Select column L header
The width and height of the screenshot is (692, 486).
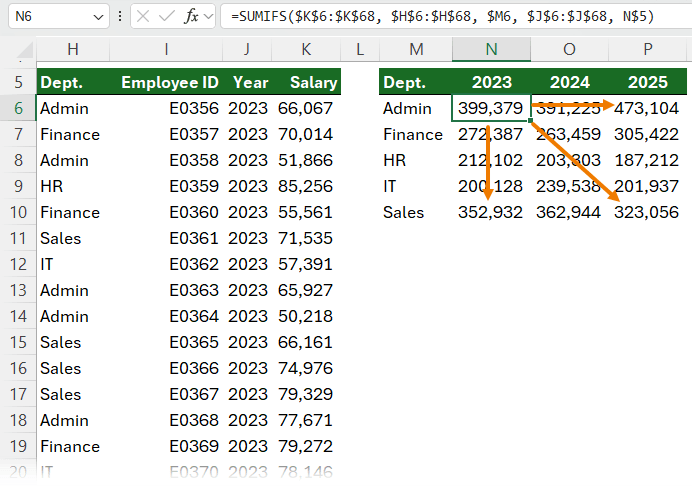360,49
